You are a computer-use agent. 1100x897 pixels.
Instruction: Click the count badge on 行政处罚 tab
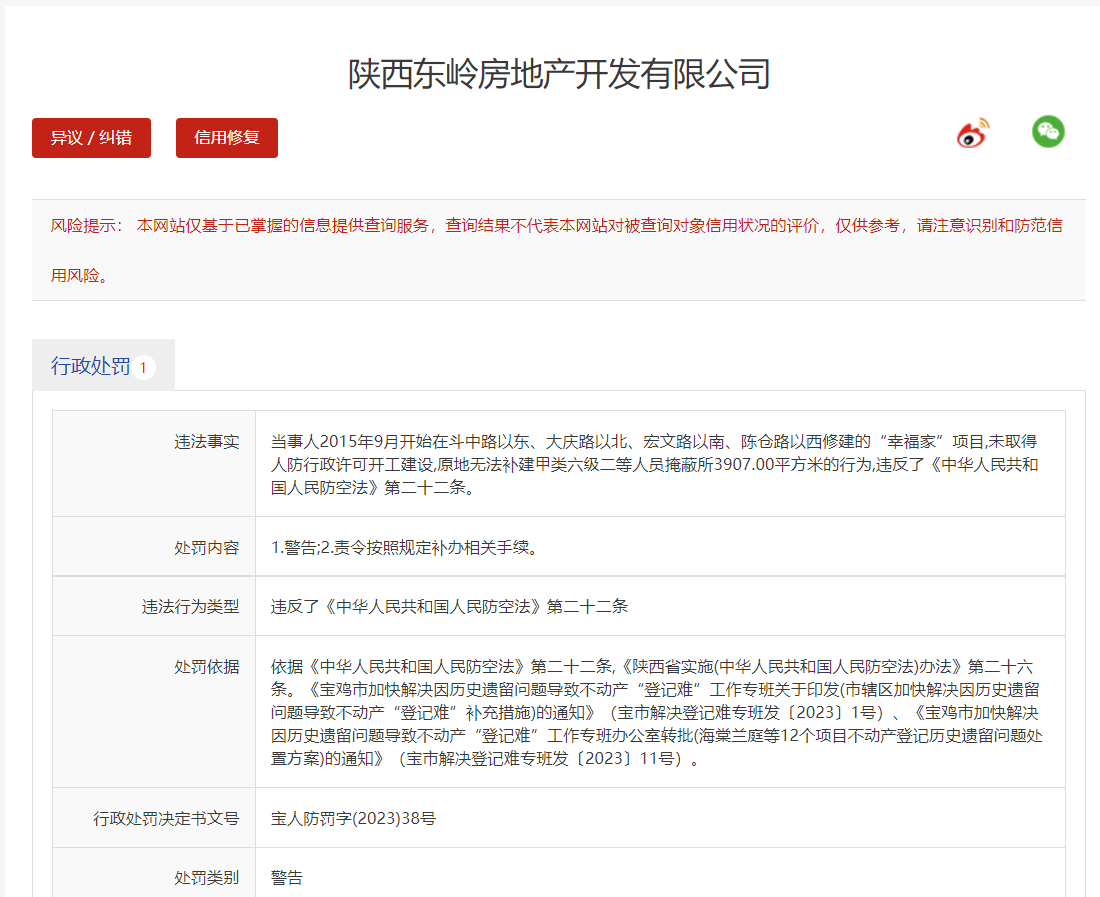pyautogui.click(x=143, y=368)
